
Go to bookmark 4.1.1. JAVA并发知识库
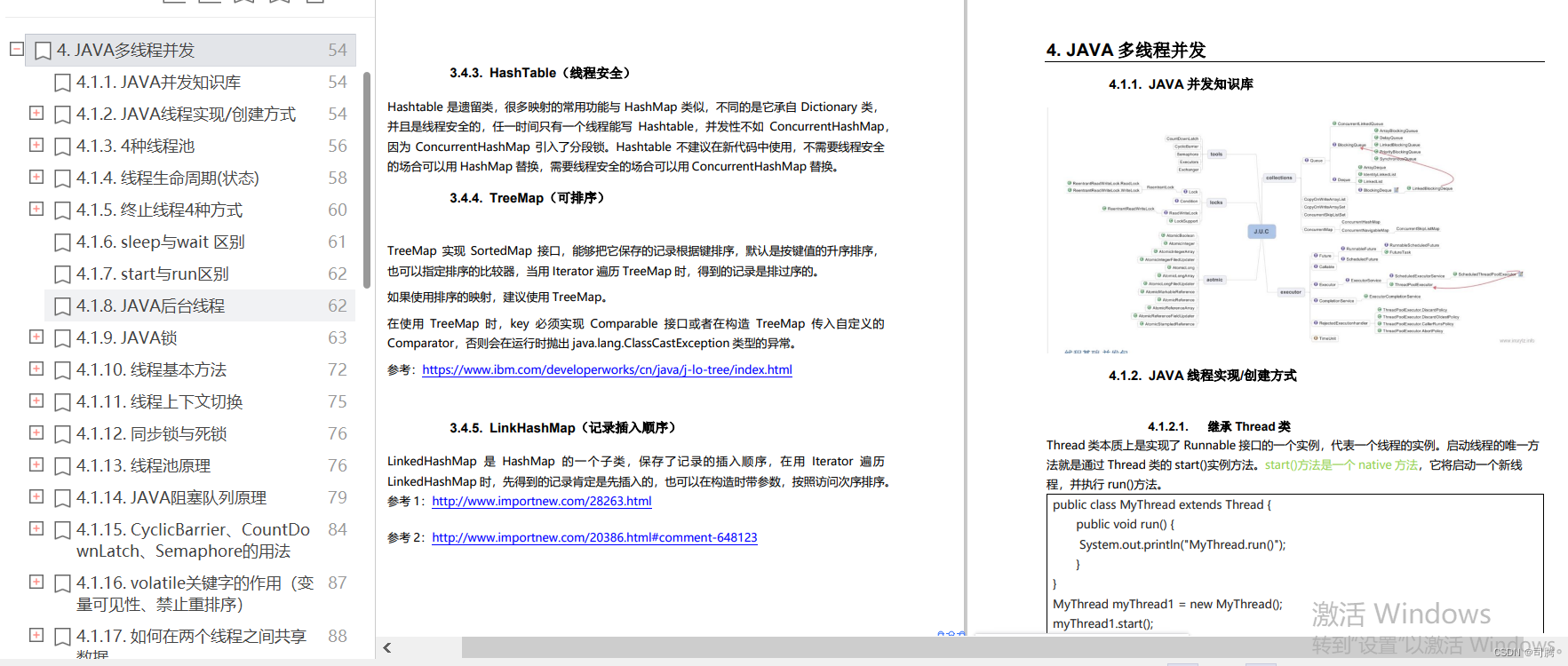[158, 82]
